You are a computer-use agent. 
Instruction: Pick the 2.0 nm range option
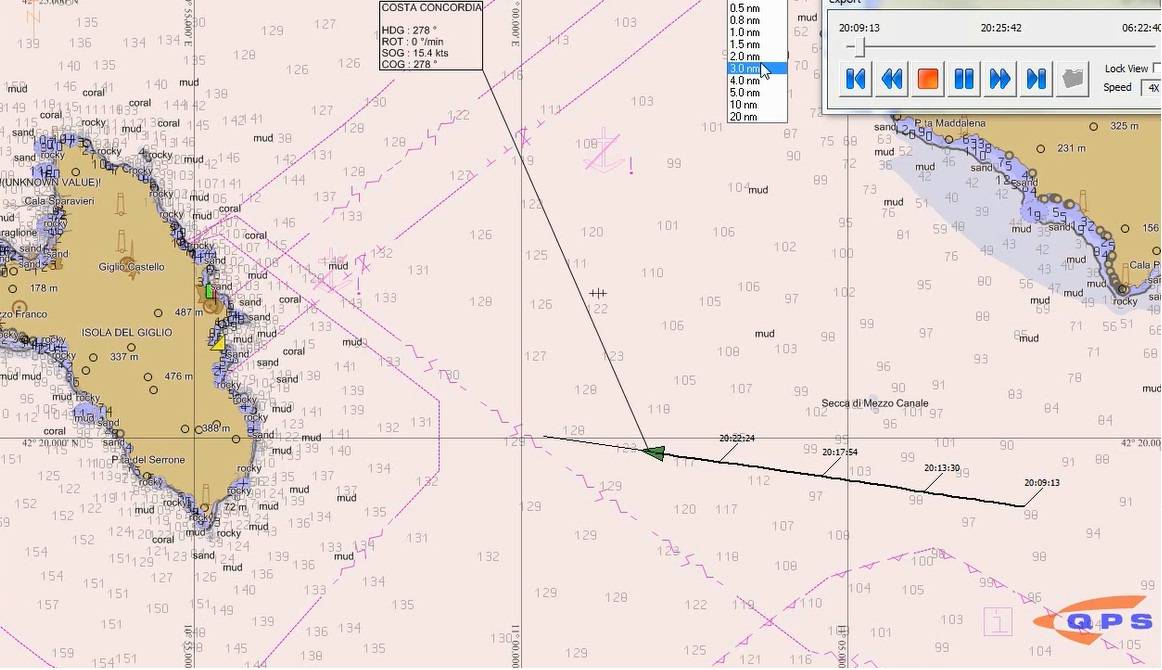745,56
